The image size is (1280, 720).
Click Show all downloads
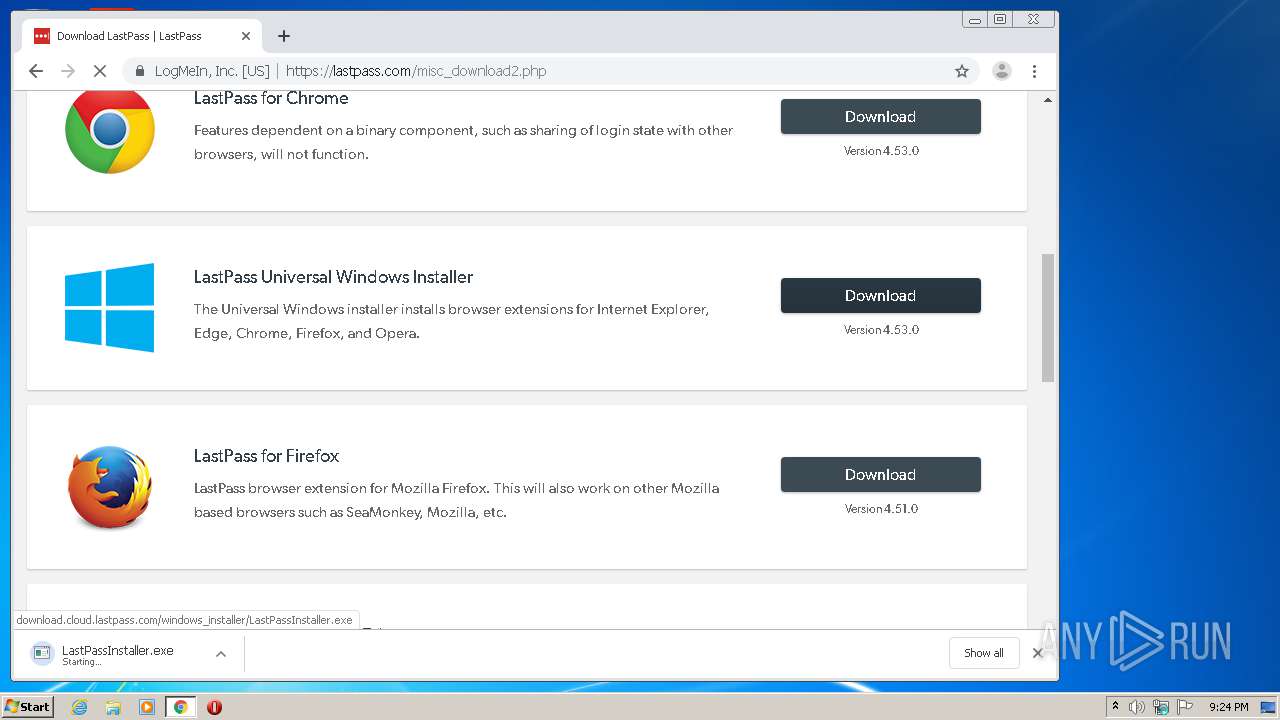tap(984, 653)
